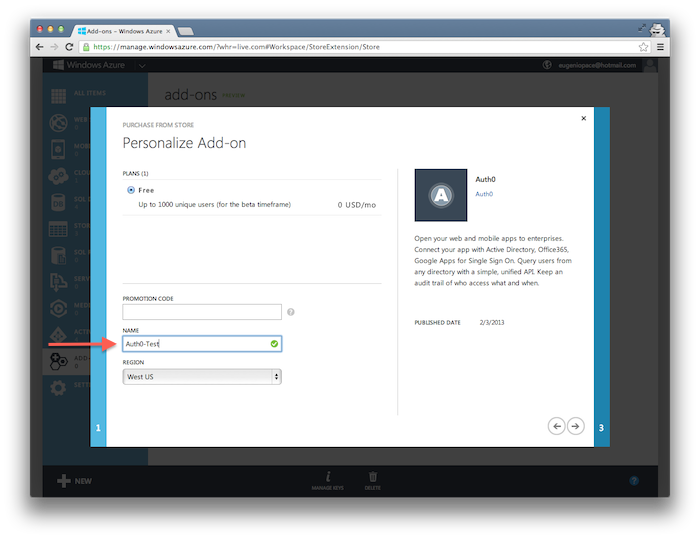Open Storage table icon in sidebar
The image size is (700, 539).
[x=58, y=229]
